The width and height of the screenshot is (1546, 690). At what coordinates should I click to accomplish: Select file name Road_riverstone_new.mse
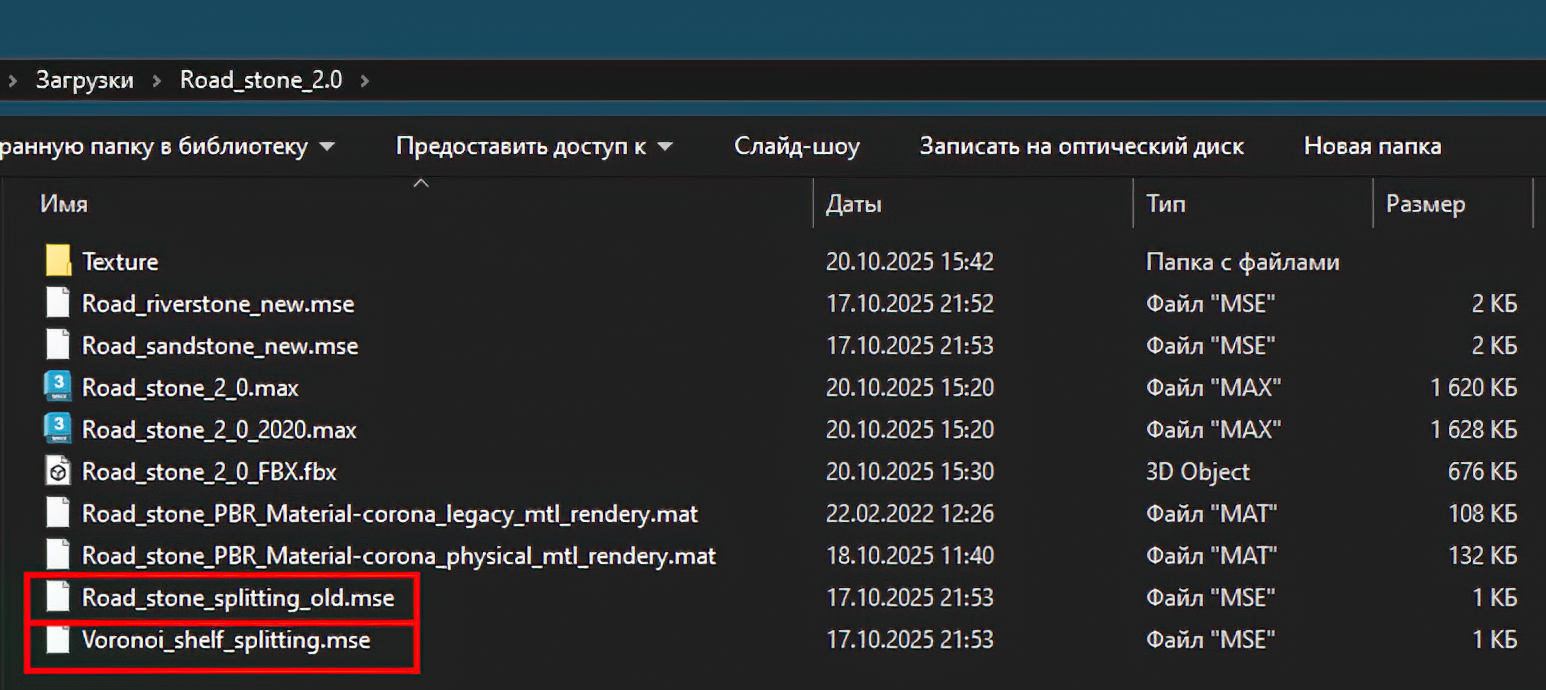pyautogui.click(x=218, y=303)
